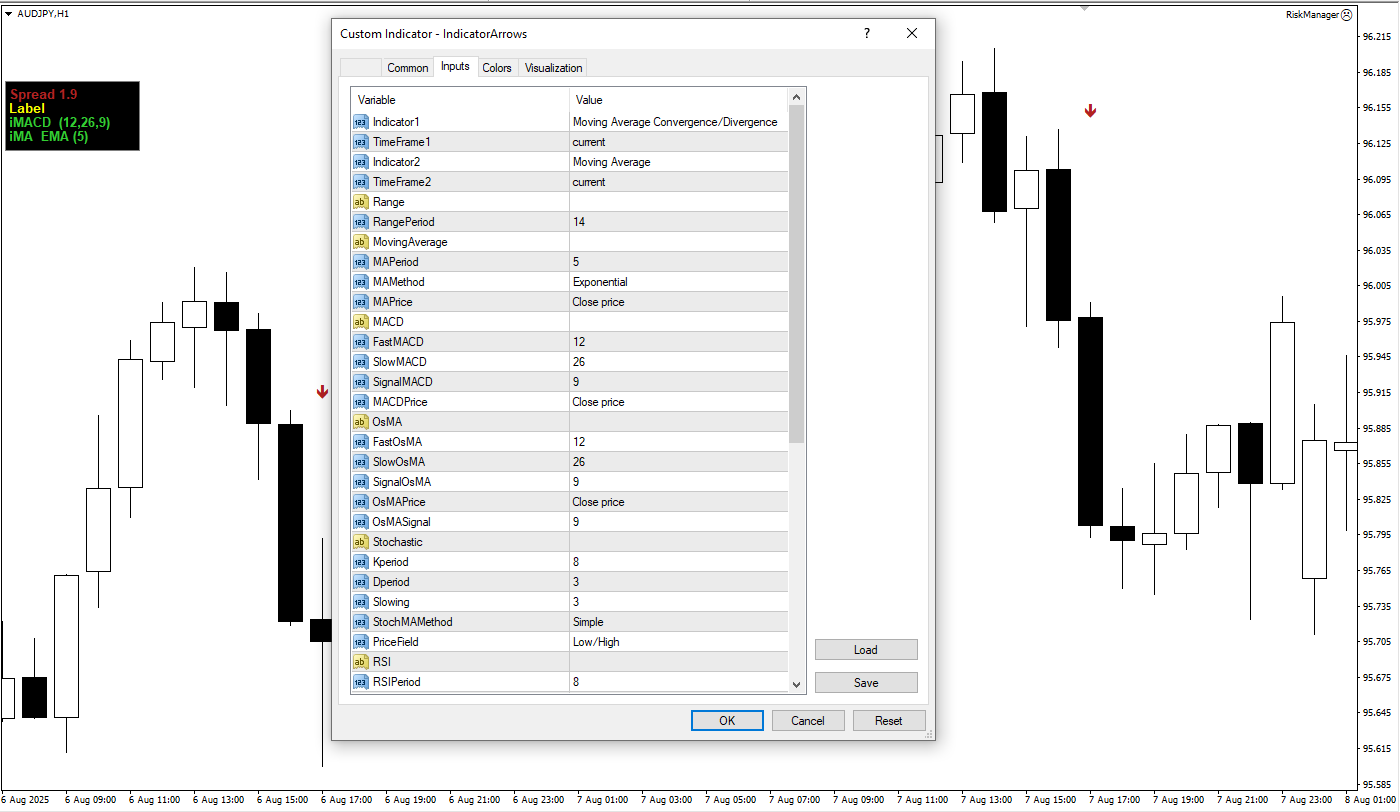Expand the AUDJPY,H1 chart dropdown arrow
Screen dimensions: 1400x812
click(9, 14)
